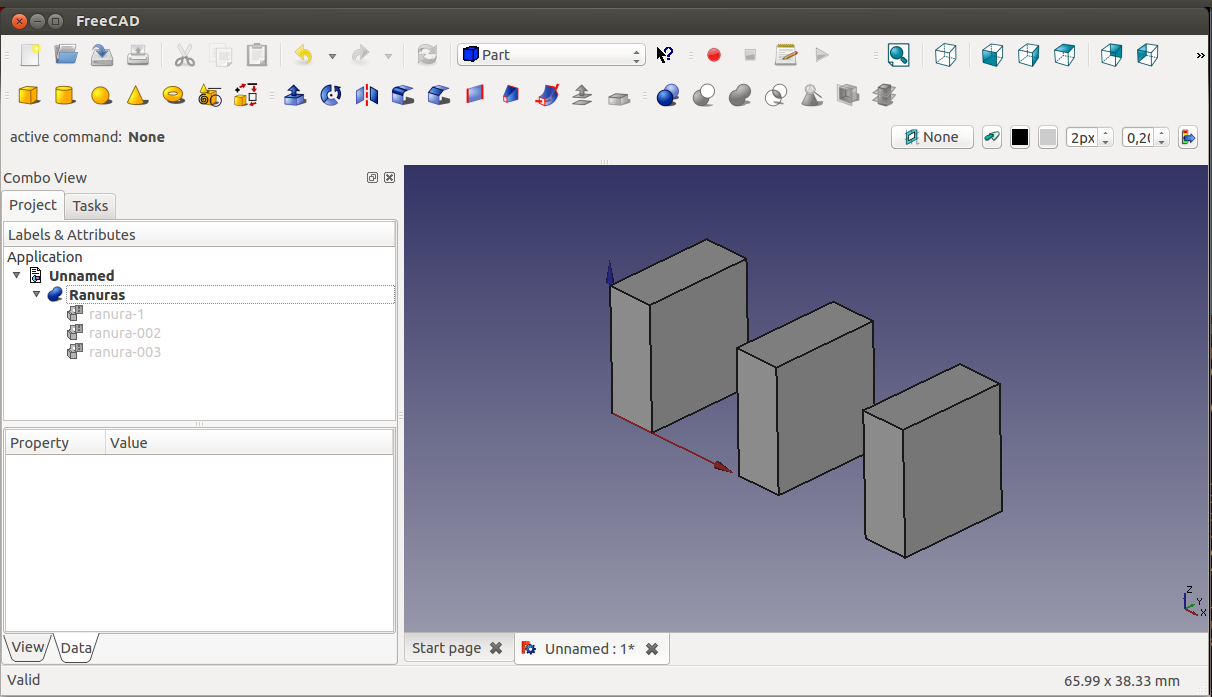Click Fit All view magnifier icon

tap(898, 55)
